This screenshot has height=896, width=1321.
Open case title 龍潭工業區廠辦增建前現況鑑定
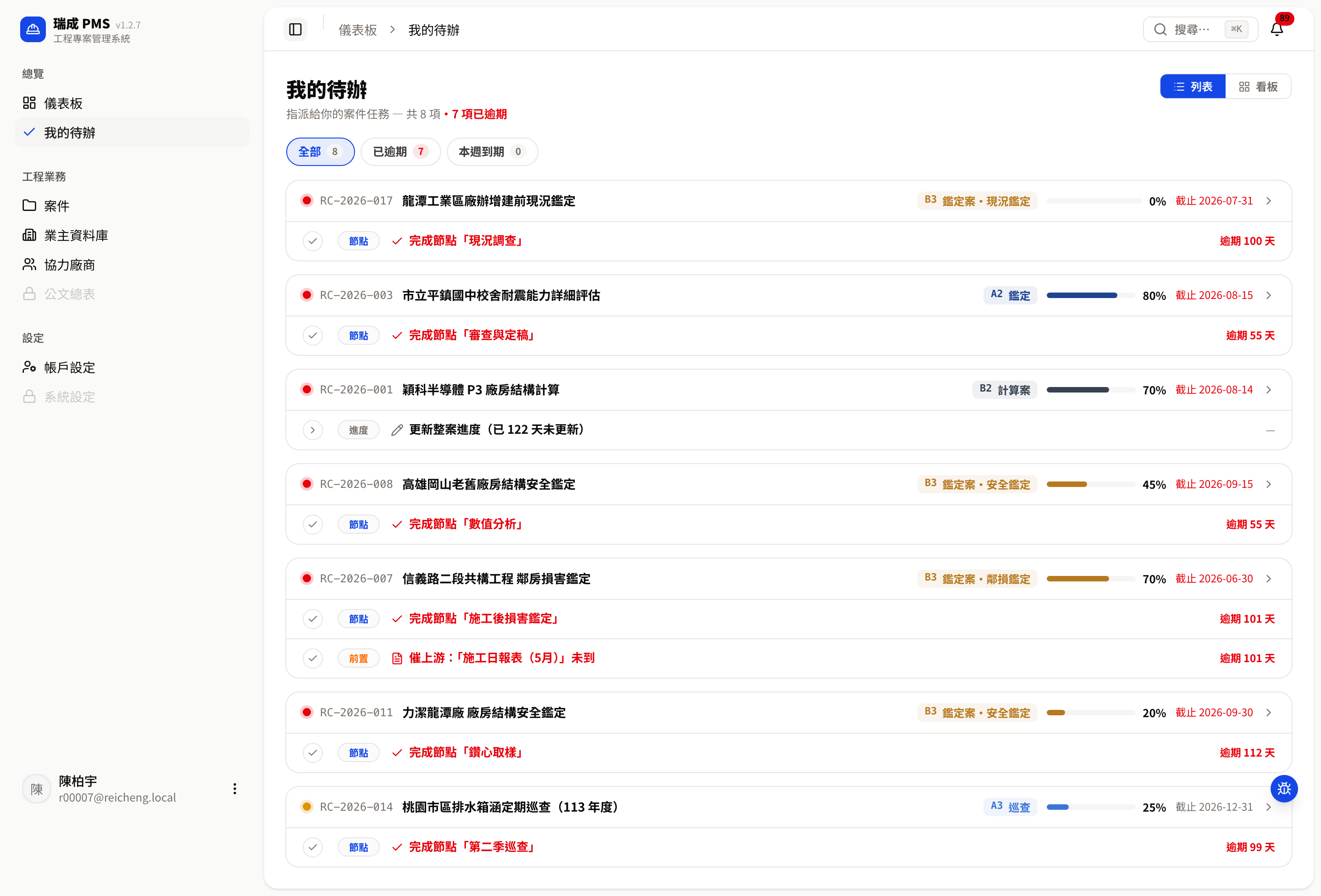(x=488, y=200)
